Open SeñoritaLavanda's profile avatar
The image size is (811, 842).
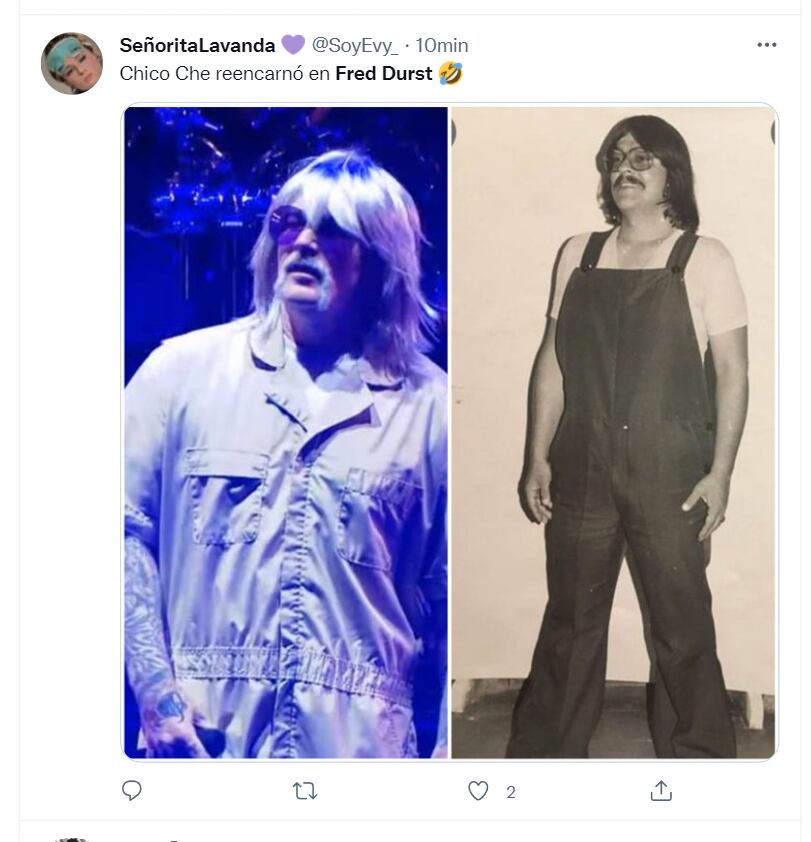72,63
